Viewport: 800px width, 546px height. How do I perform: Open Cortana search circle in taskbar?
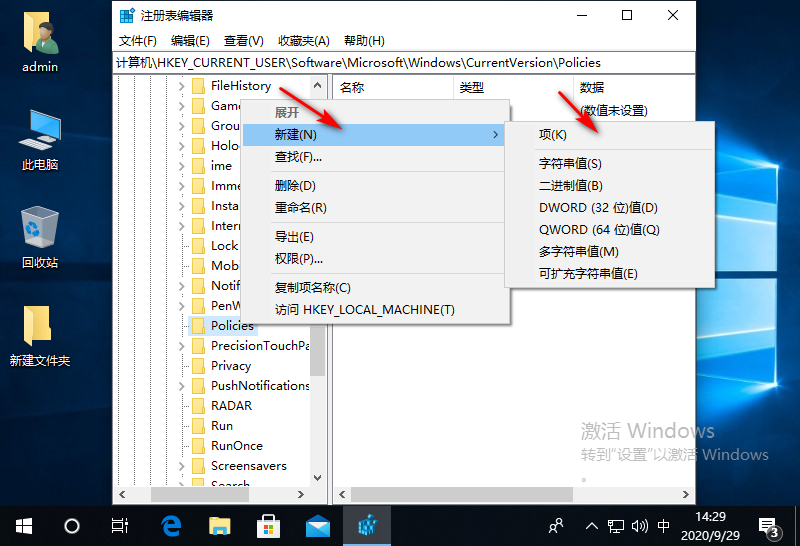click(71, 526)
